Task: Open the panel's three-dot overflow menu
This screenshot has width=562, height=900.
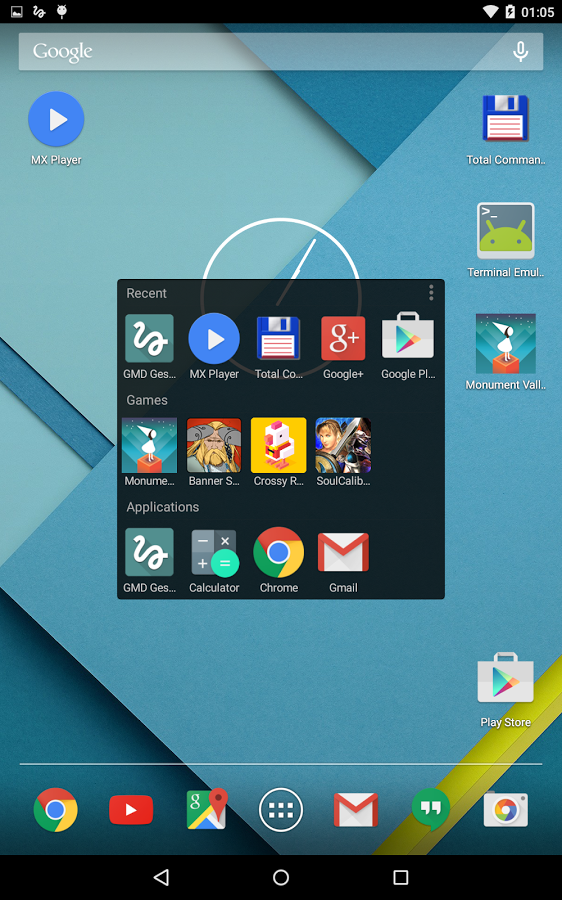Action: coord(431,293)
